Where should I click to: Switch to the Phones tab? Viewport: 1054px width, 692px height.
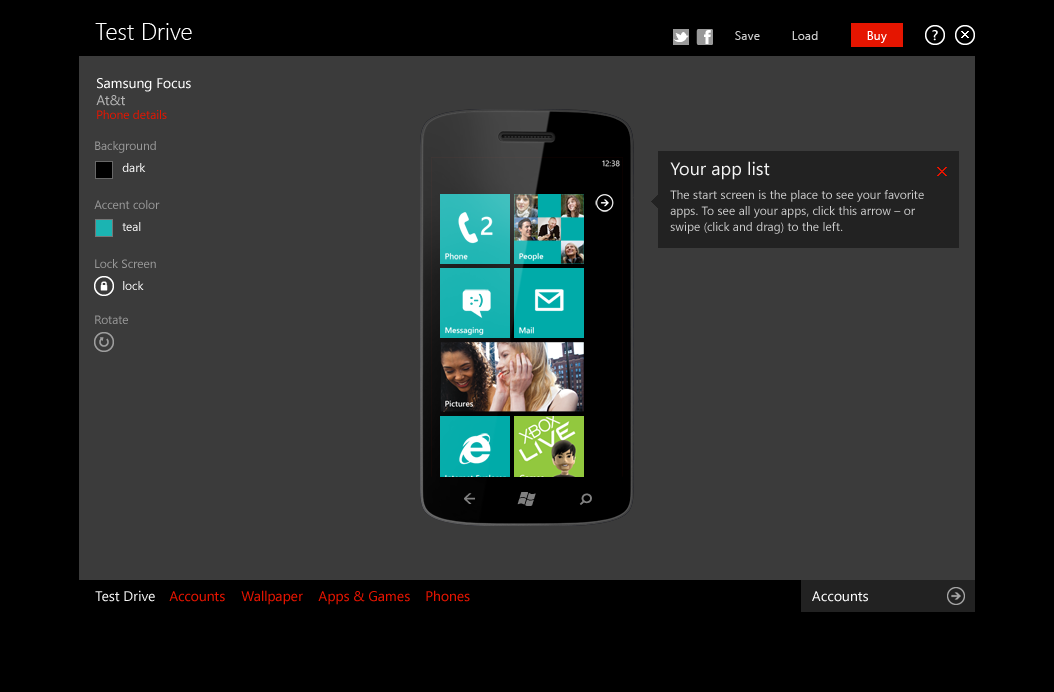point(447,597)
